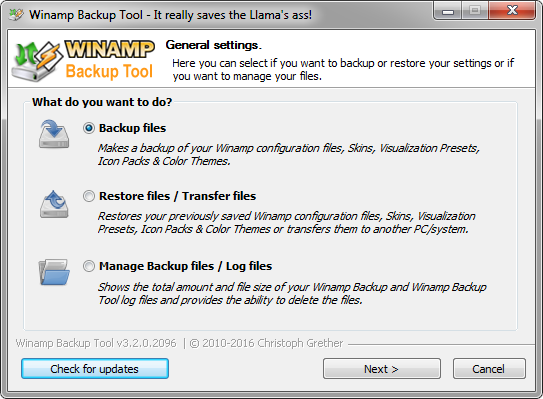Click the Winamp Backup Tool title bar icon
The width and height of the screenshot is (543, 399).
[16, 15]
